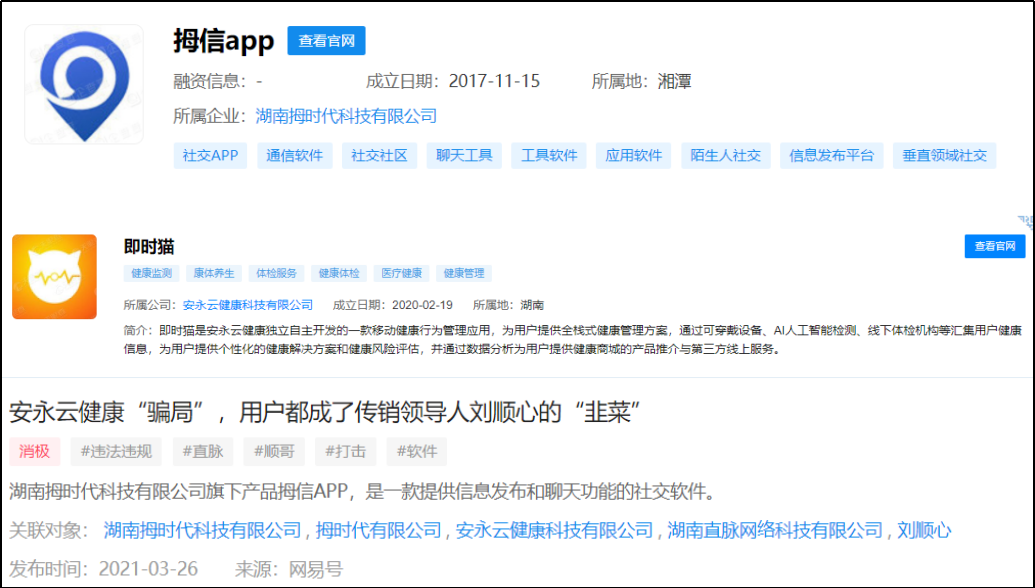Select the 社交社区 tag

click(379, 156)
